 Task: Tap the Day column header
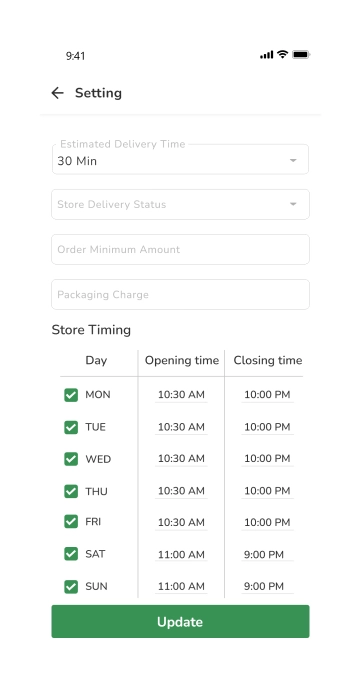96,360
